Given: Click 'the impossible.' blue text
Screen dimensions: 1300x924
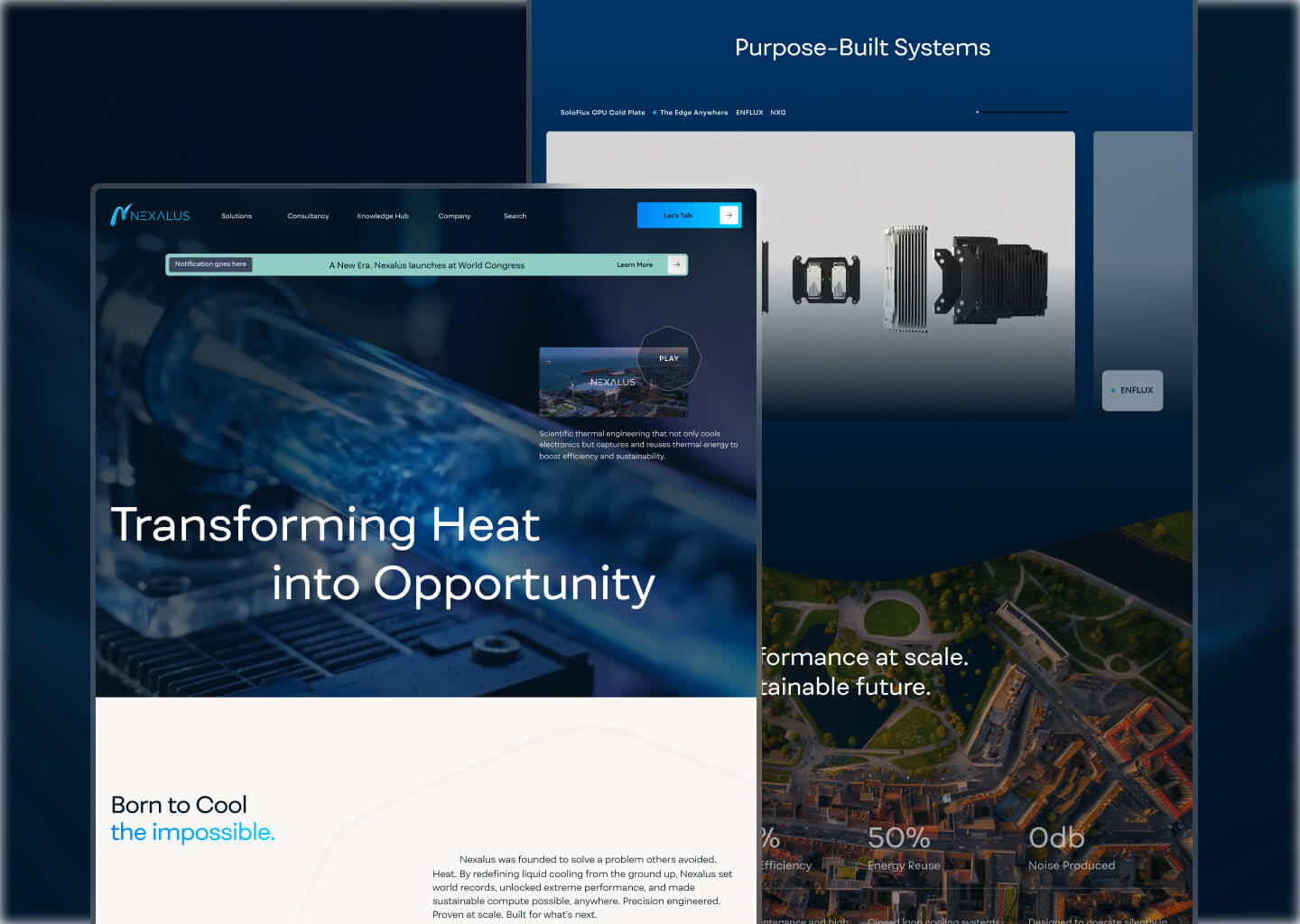Looking at the screenshot, I should [192, 832].
